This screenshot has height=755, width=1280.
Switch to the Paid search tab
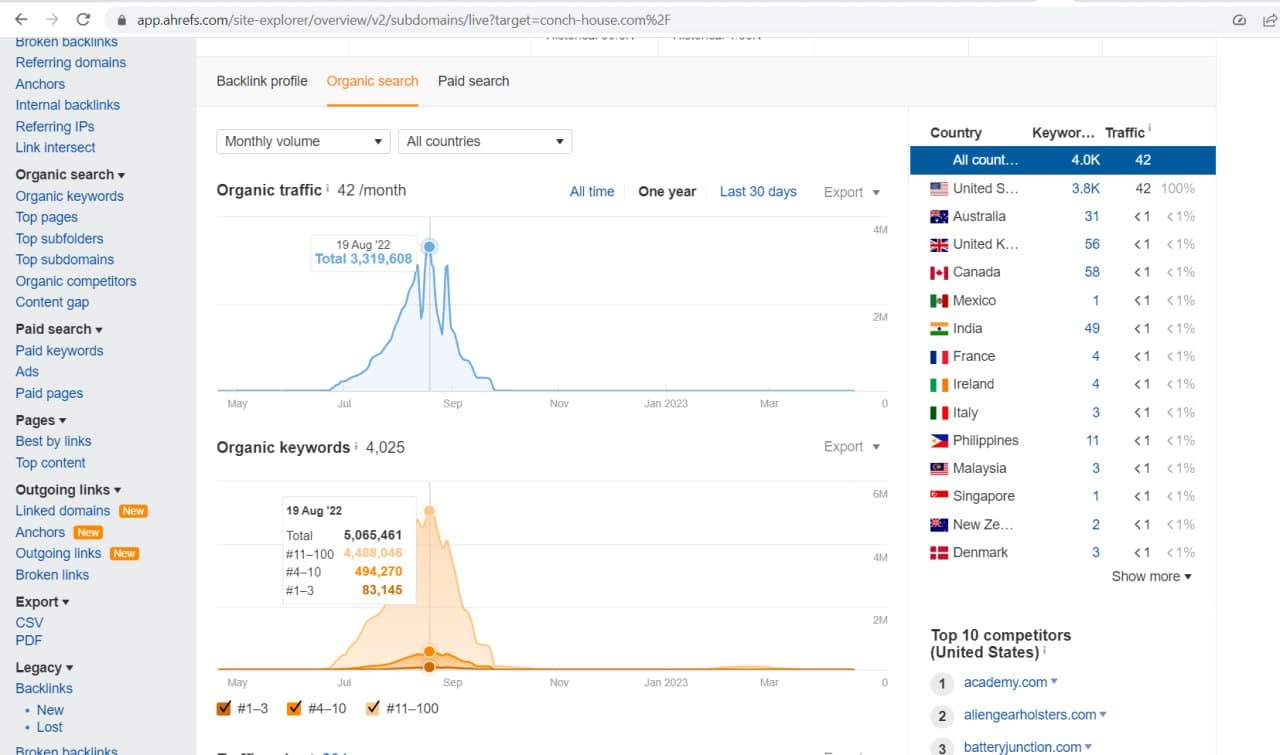(473, 81)
